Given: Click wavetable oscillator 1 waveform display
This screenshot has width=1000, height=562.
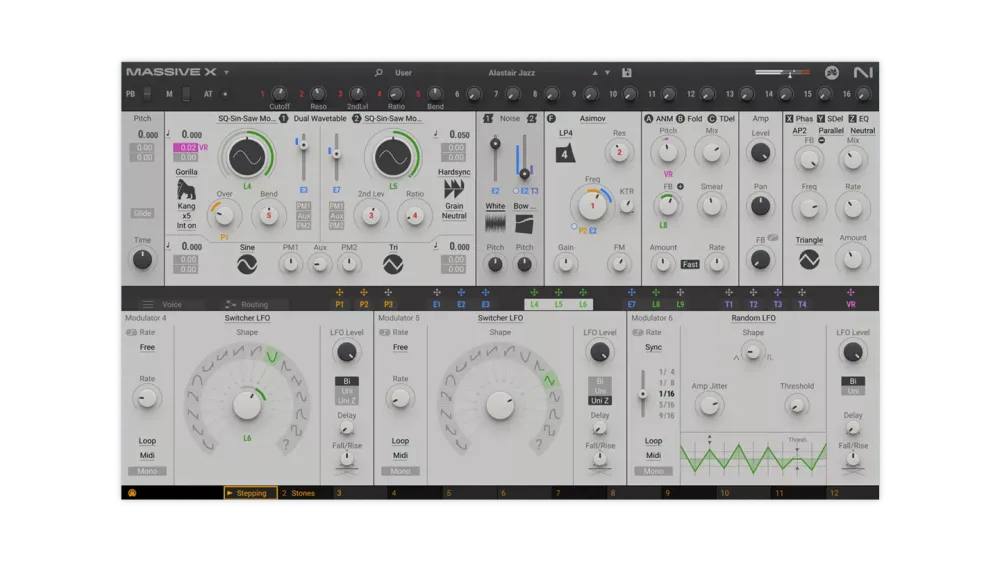Looking at the screenshot, I should click(247, 158).
